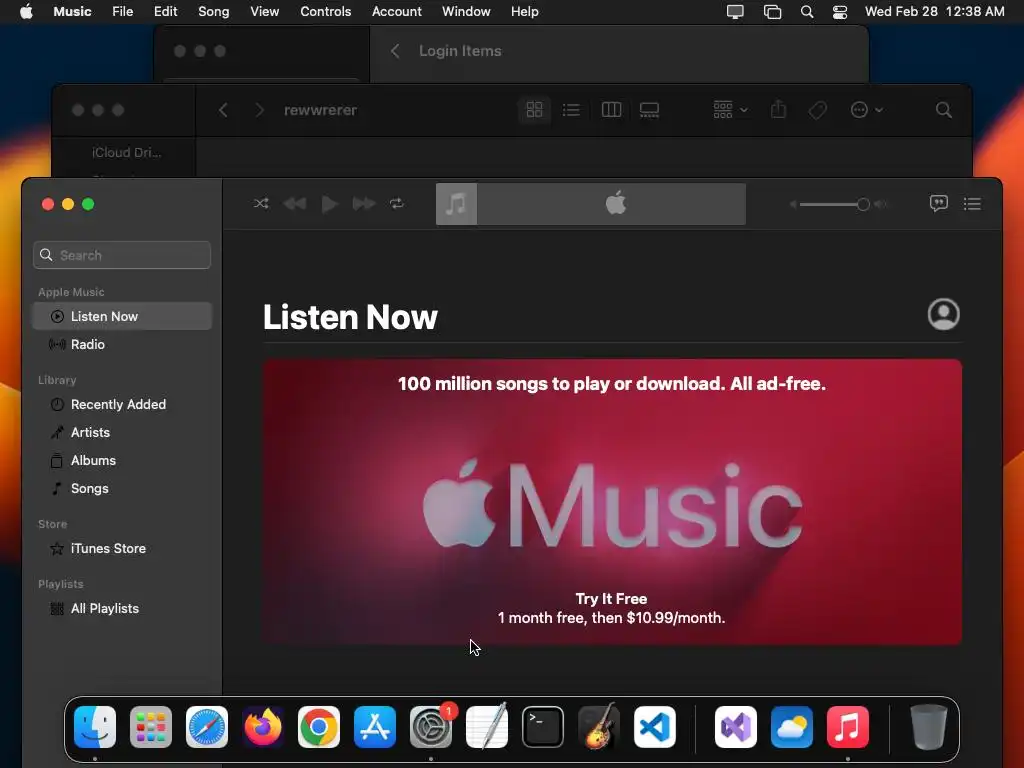Viewport: 1024px width, 768px height.
Task: Toggle the repeat button
Action: (x=396, y=204)
